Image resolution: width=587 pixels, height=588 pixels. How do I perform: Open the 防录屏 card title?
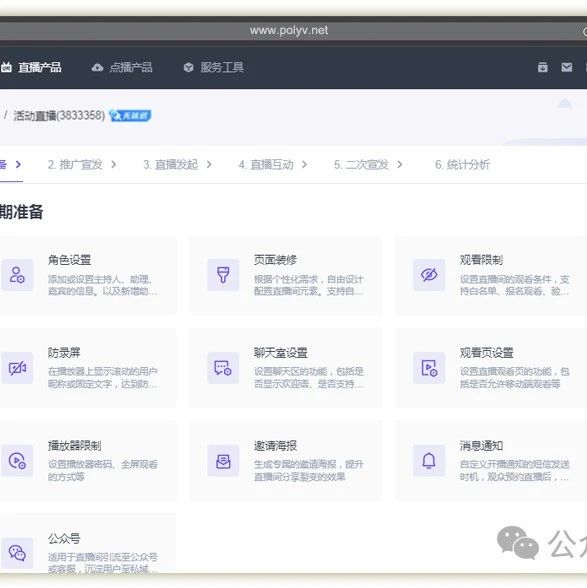tap(64, 352)
